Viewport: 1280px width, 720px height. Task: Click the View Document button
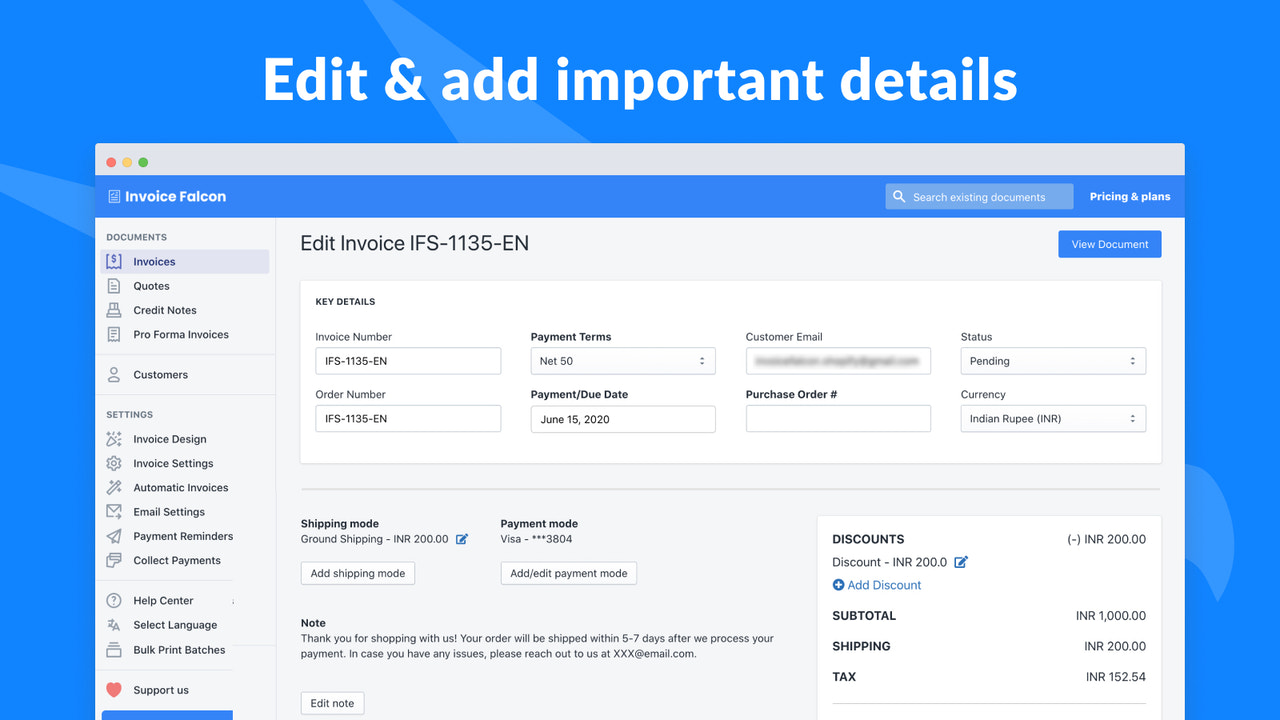tap(1109, 243)
